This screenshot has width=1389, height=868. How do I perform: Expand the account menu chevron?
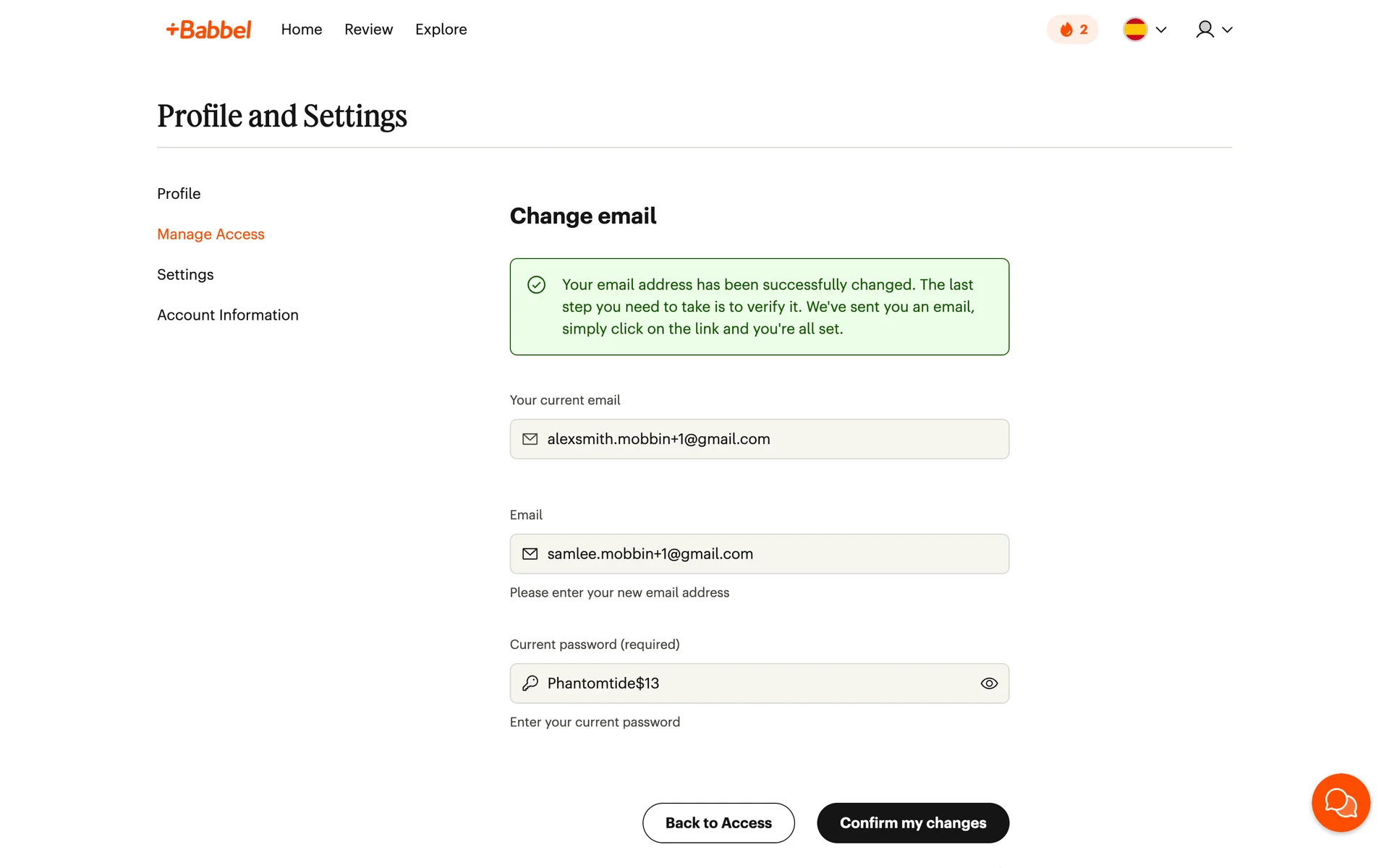pos(1227,30)
